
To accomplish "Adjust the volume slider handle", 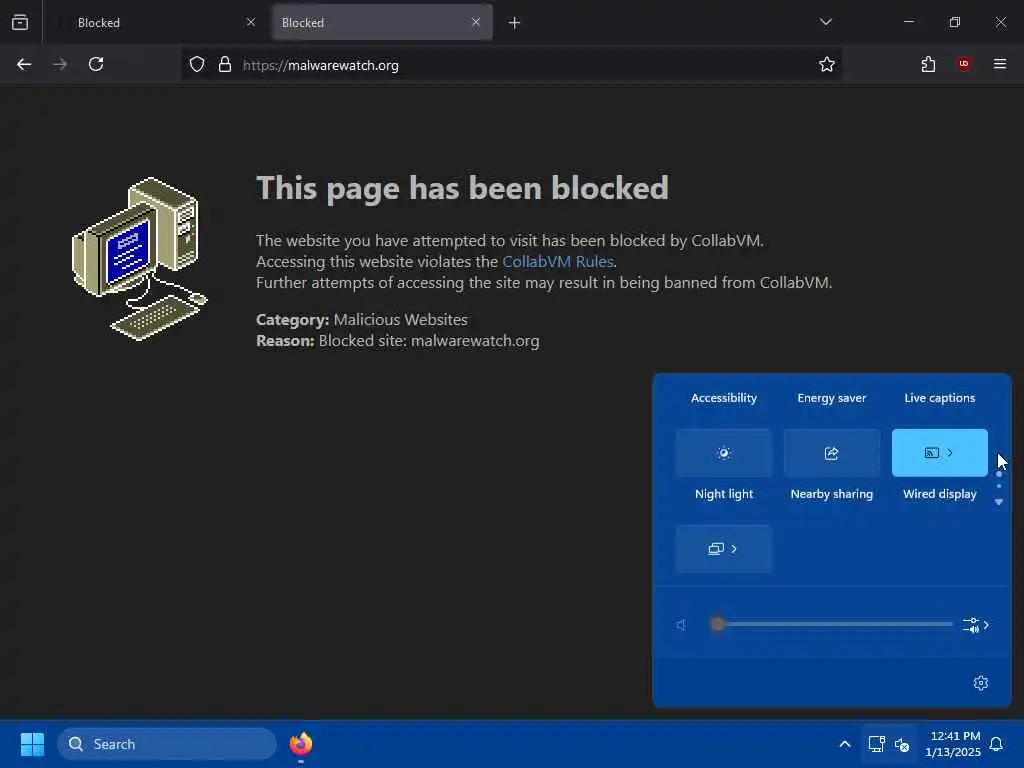I will tap(717, 624).
